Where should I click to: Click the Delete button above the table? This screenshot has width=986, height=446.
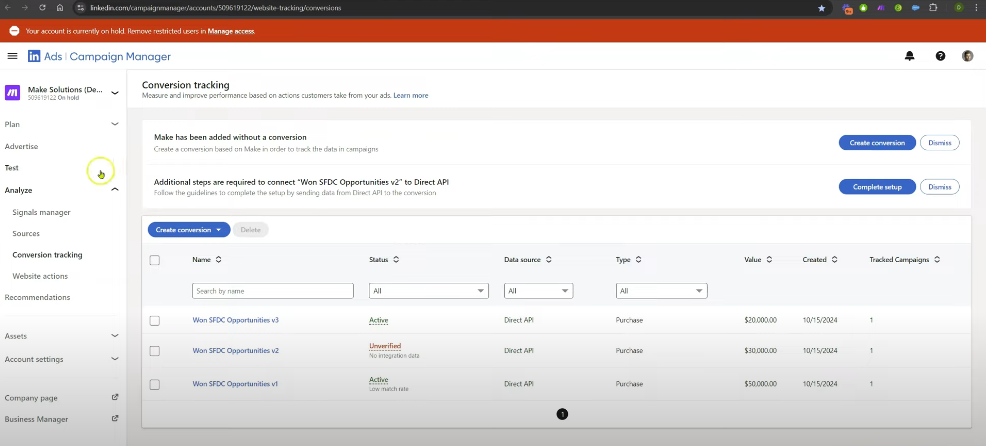[250, 230]
